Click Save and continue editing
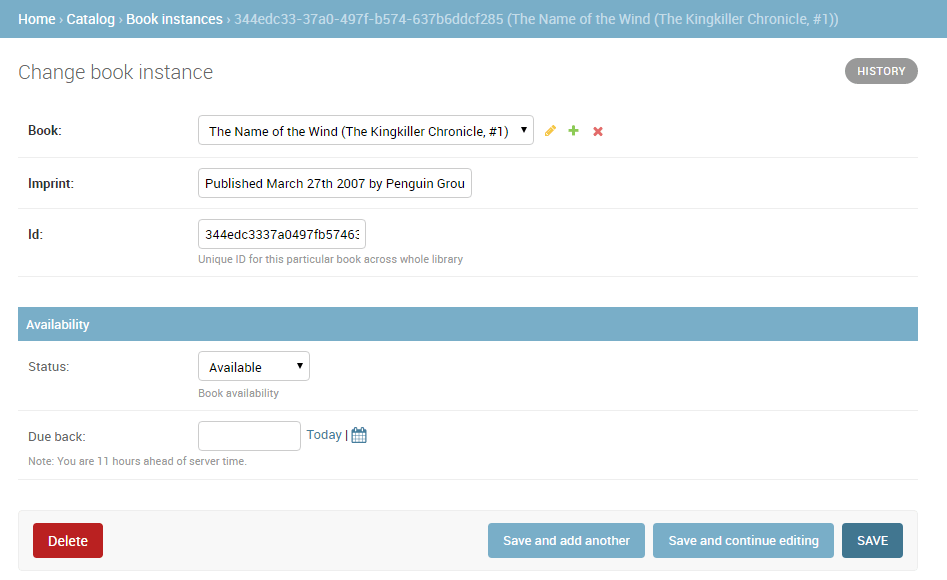947x580 pixels. (743, 540)
